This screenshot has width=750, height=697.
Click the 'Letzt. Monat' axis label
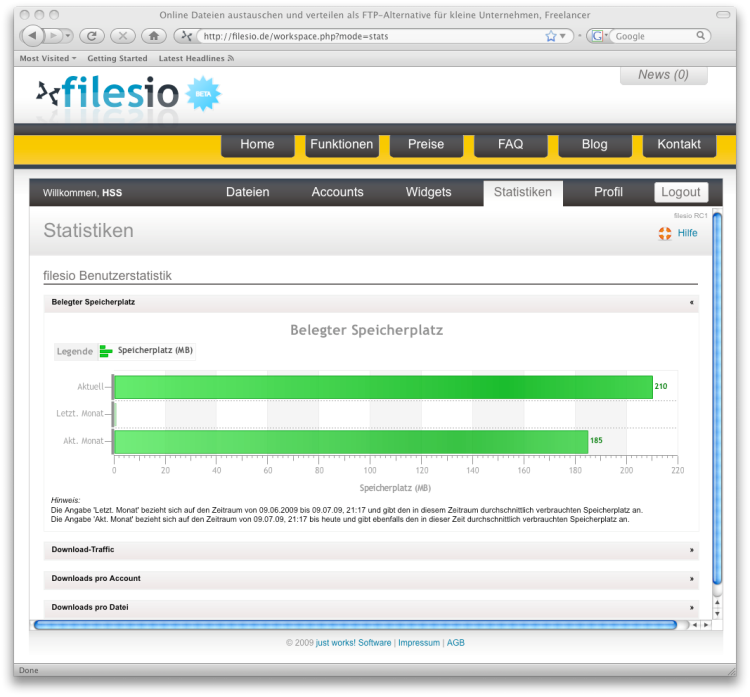coord(80,413)
